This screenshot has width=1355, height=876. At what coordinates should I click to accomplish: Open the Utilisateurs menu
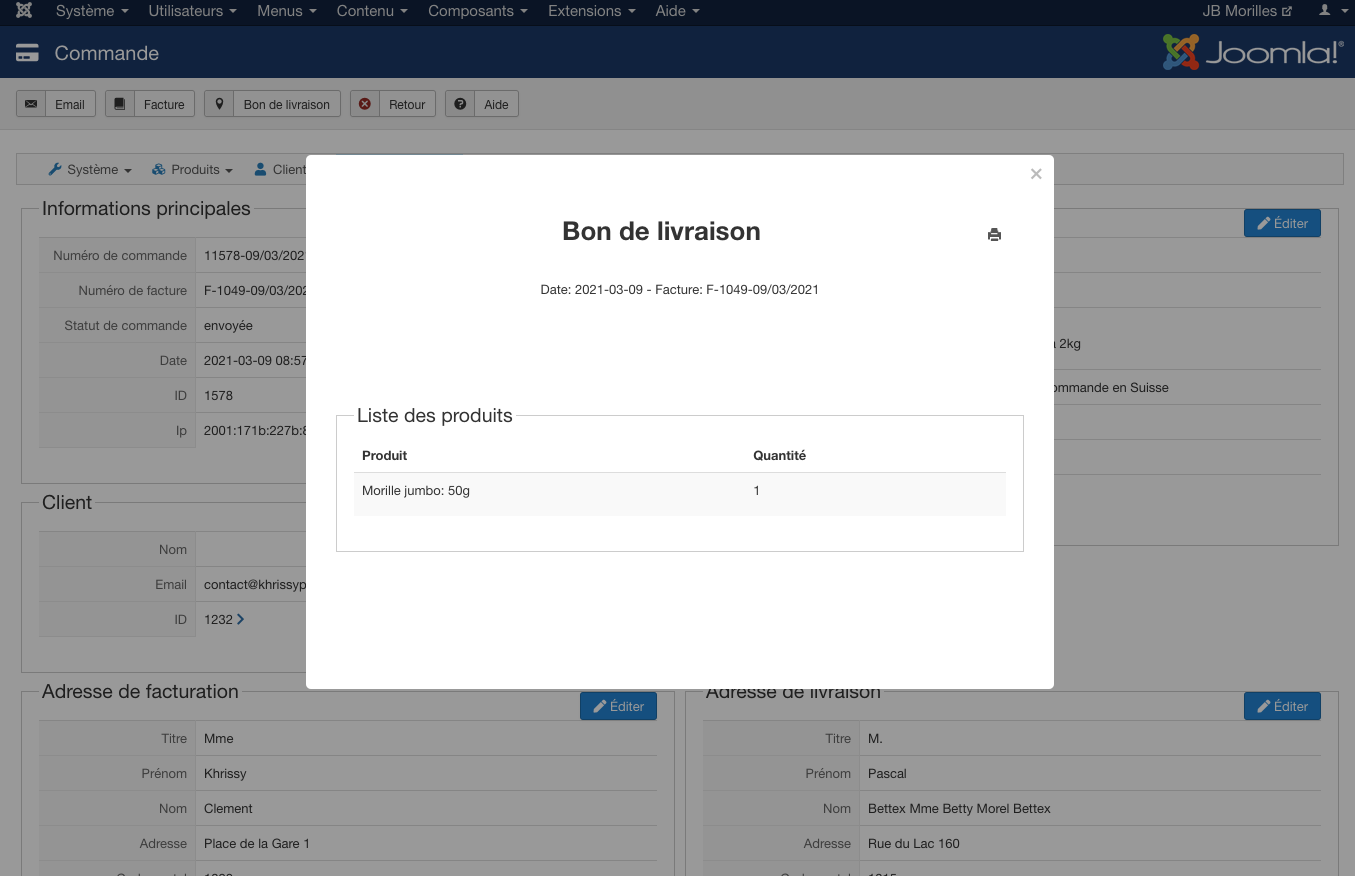pyautogui.click(x=192, y=11)
